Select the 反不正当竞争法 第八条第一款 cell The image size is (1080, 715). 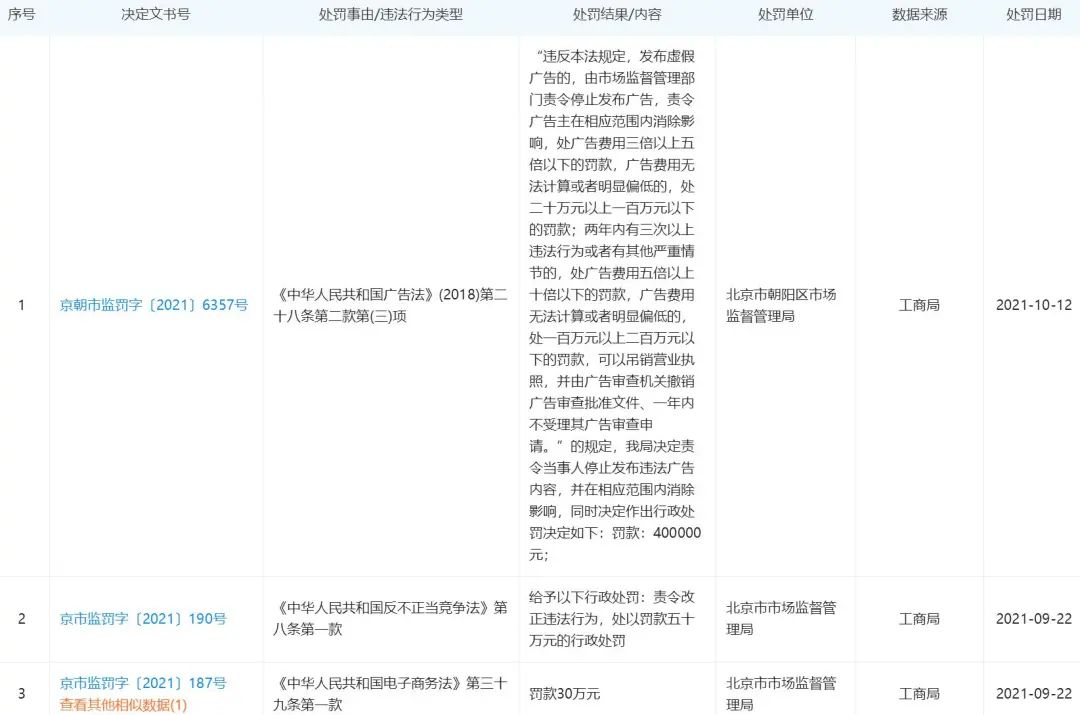(391, 619)
